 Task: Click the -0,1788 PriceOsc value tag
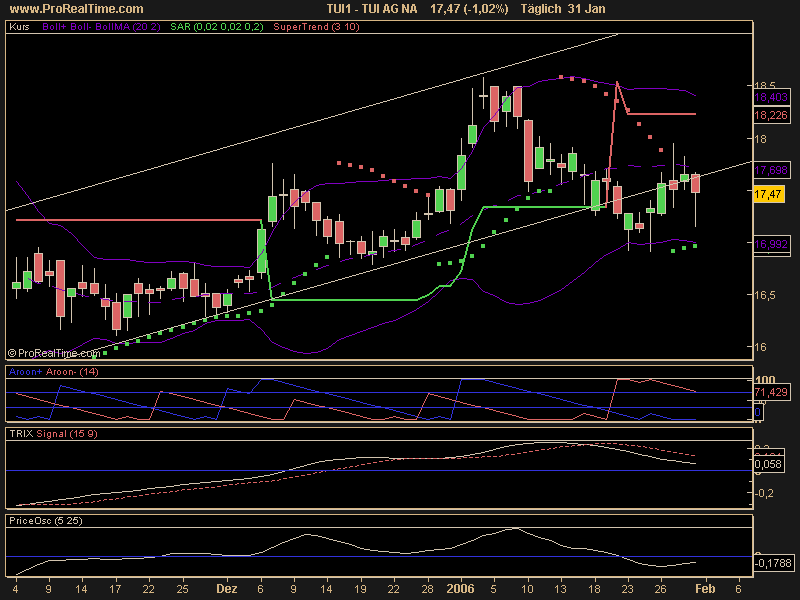pos(773,563)
